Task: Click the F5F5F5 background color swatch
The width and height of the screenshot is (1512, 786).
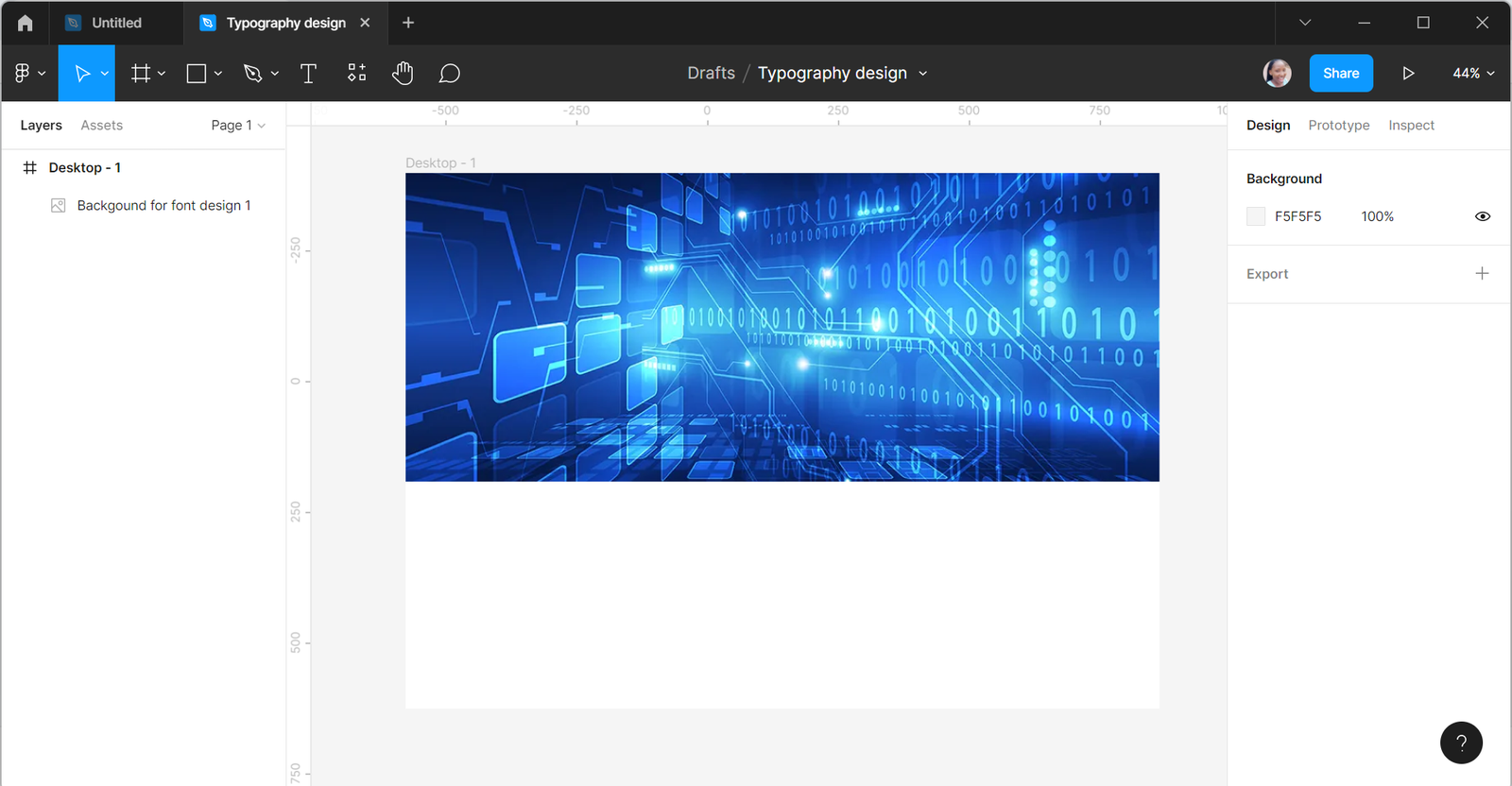Action: [1256, 216]
